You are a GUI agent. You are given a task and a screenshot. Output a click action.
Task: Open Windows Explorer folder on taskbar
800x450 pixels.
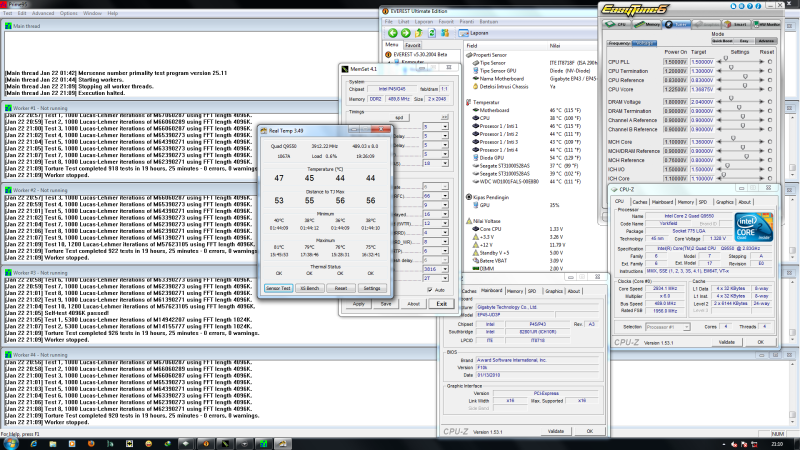point(53,444)
